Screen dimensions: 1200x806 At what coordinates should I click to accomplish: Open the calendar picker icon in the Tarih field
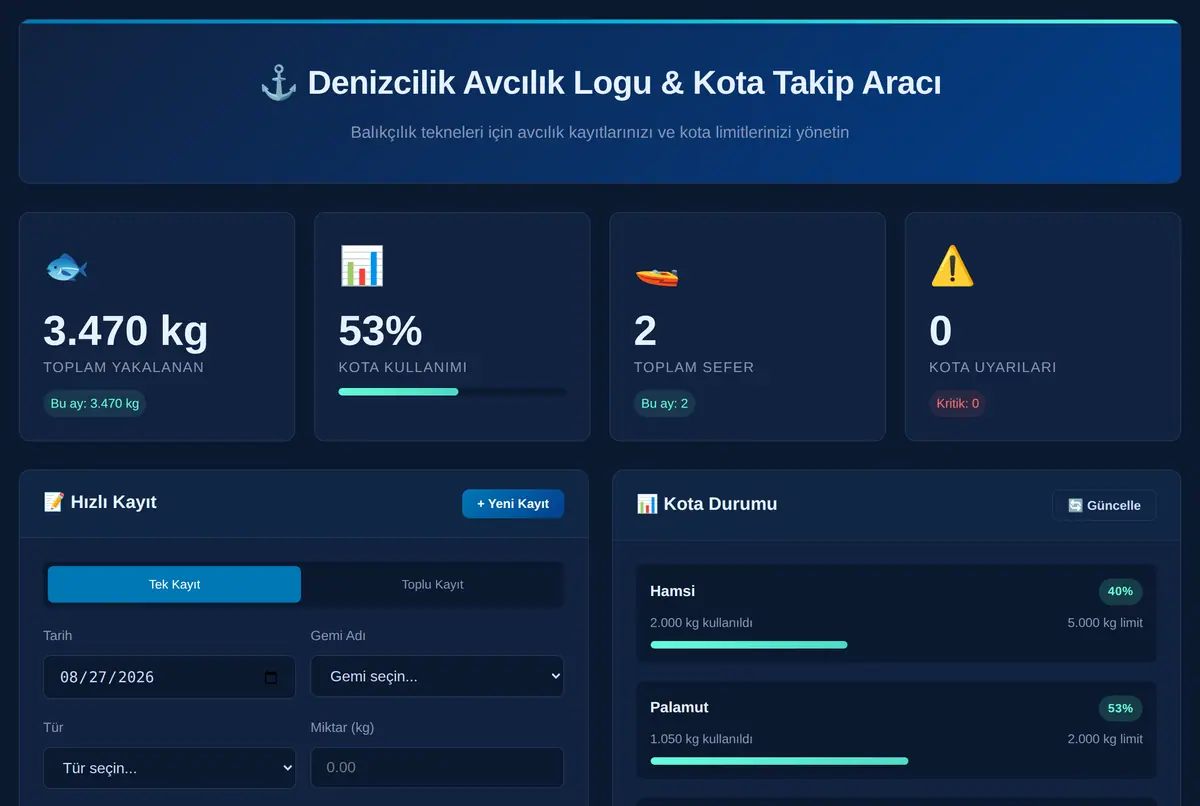(x=271, y=677)
